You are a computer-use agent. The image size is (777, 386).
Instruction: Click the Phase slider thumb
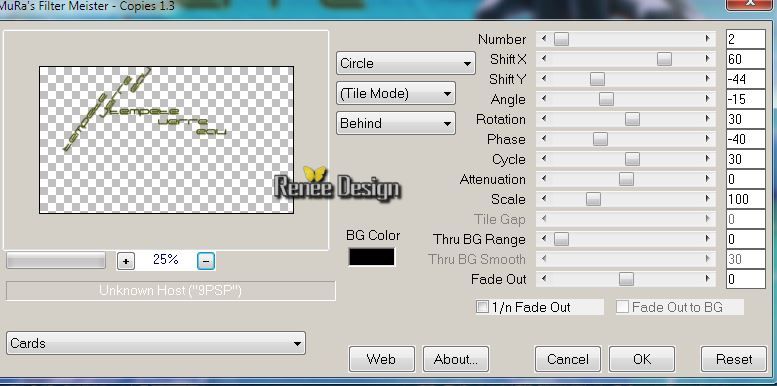pyautogui.click(x=600, y=139)
